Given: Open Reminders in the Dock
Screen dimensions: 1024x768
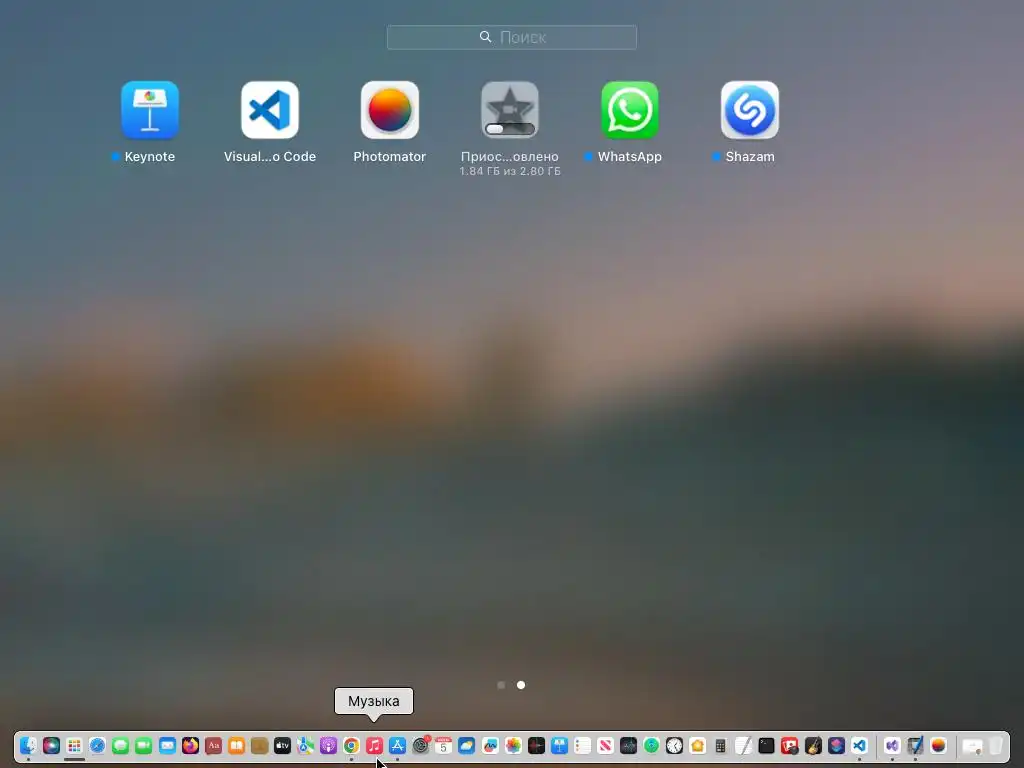Looking at the screenshot, I should pos(582,745).
